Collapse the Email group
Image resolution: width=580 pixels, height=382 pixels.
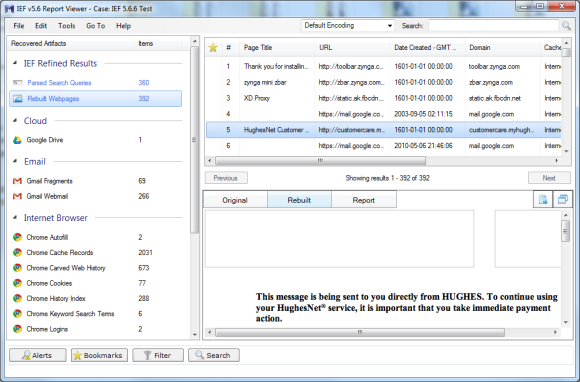15,161
